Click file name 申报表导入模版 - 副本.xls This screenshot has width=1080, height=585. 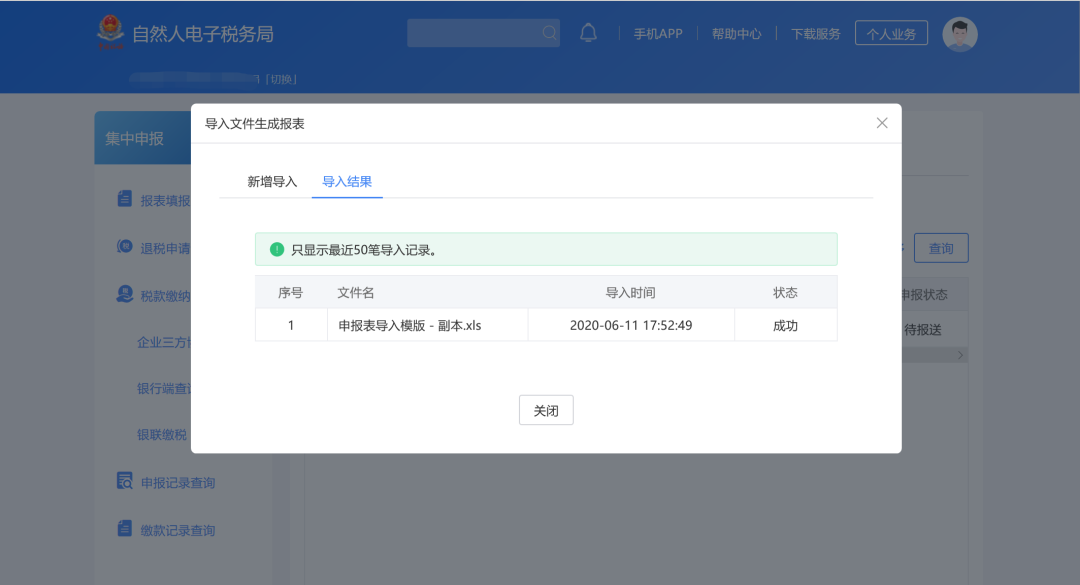[410, 326]
